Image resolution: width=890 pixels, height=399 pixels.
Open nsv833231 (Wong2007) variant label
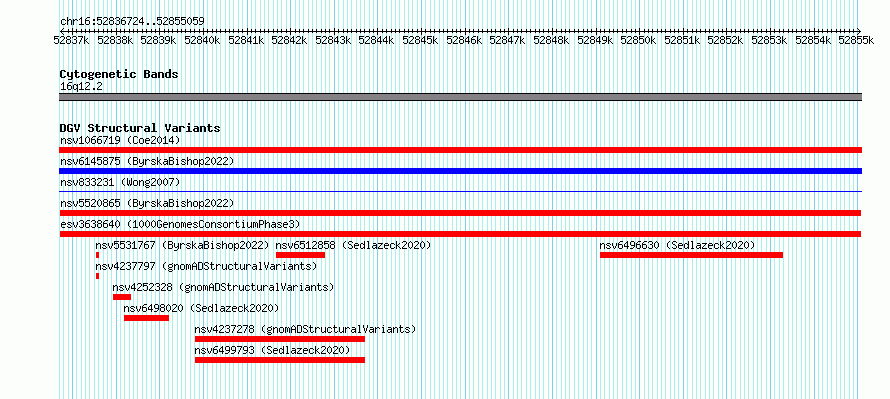pyautogui.click(x=120, y=182)
